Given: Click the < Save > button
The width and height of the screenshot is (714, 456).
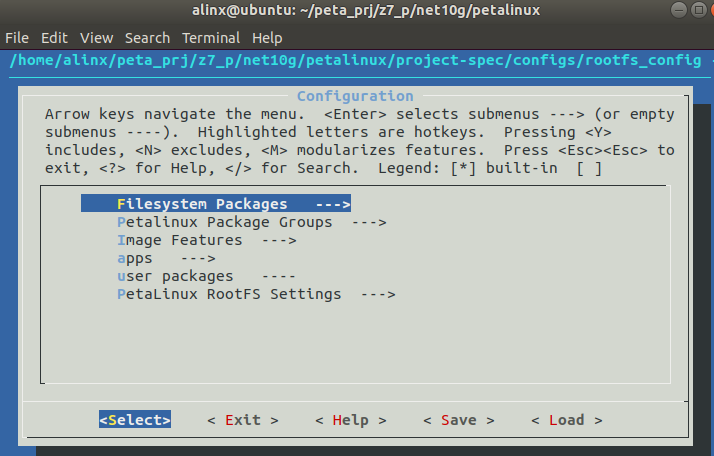Looking at the screenshot, I should tap(459, 420).
